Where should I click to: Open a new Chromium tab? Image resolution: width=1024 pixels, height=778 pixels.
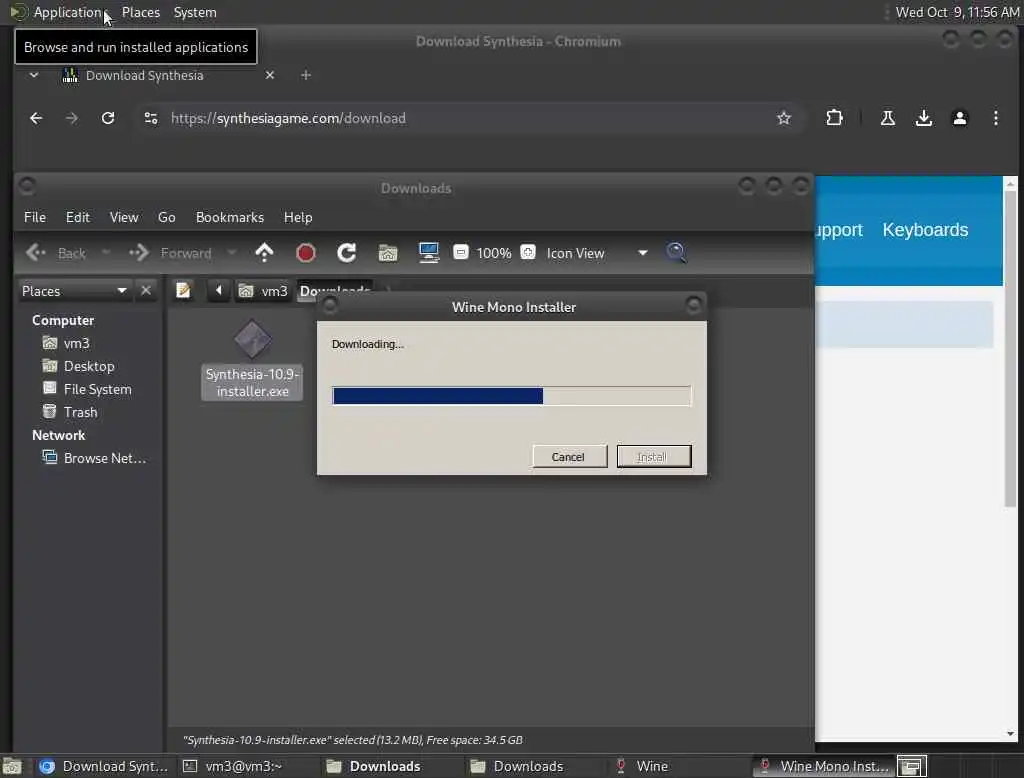pyautogui.click(x=306, y=75)
